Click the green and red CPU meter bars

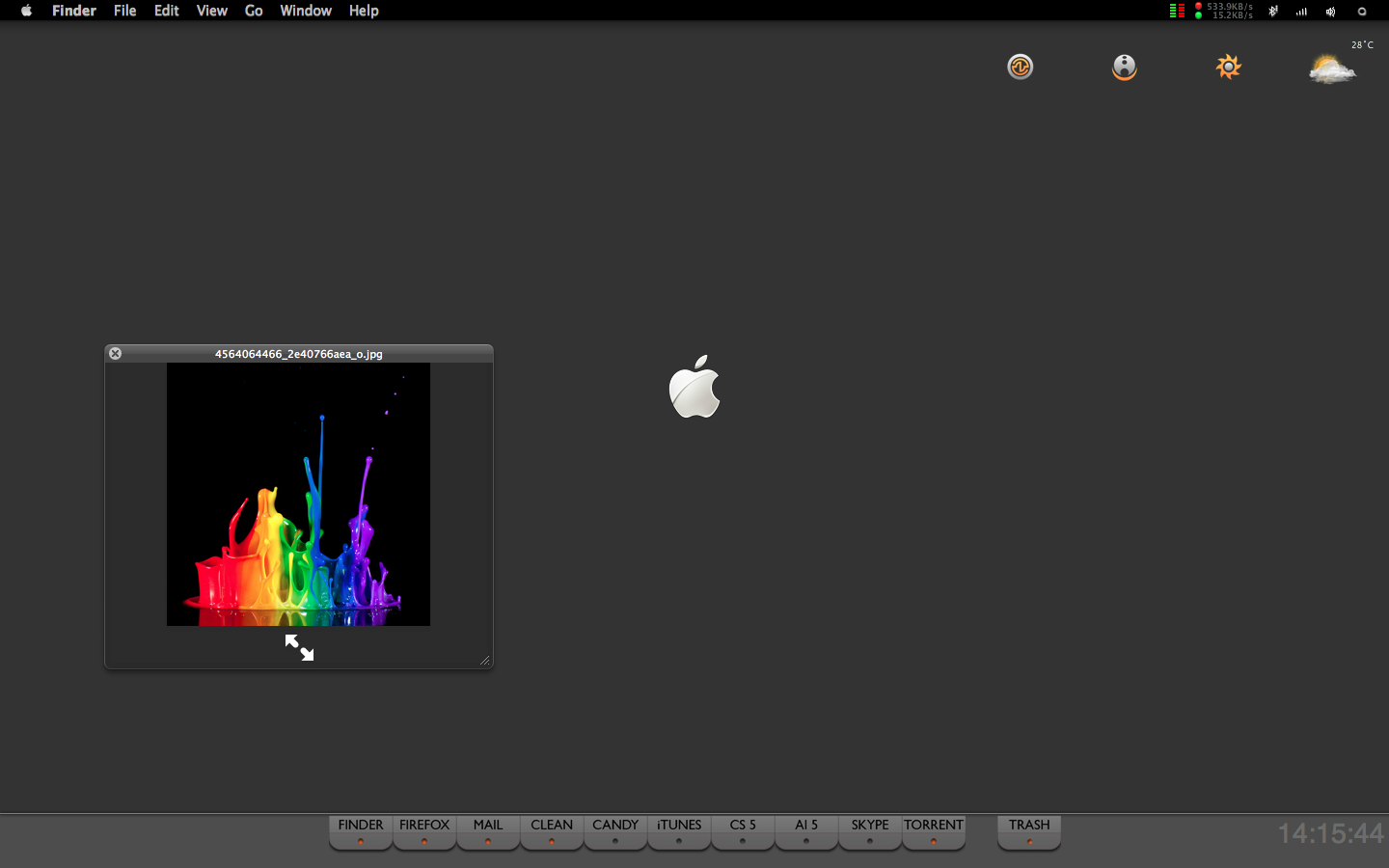(1177, 11)
